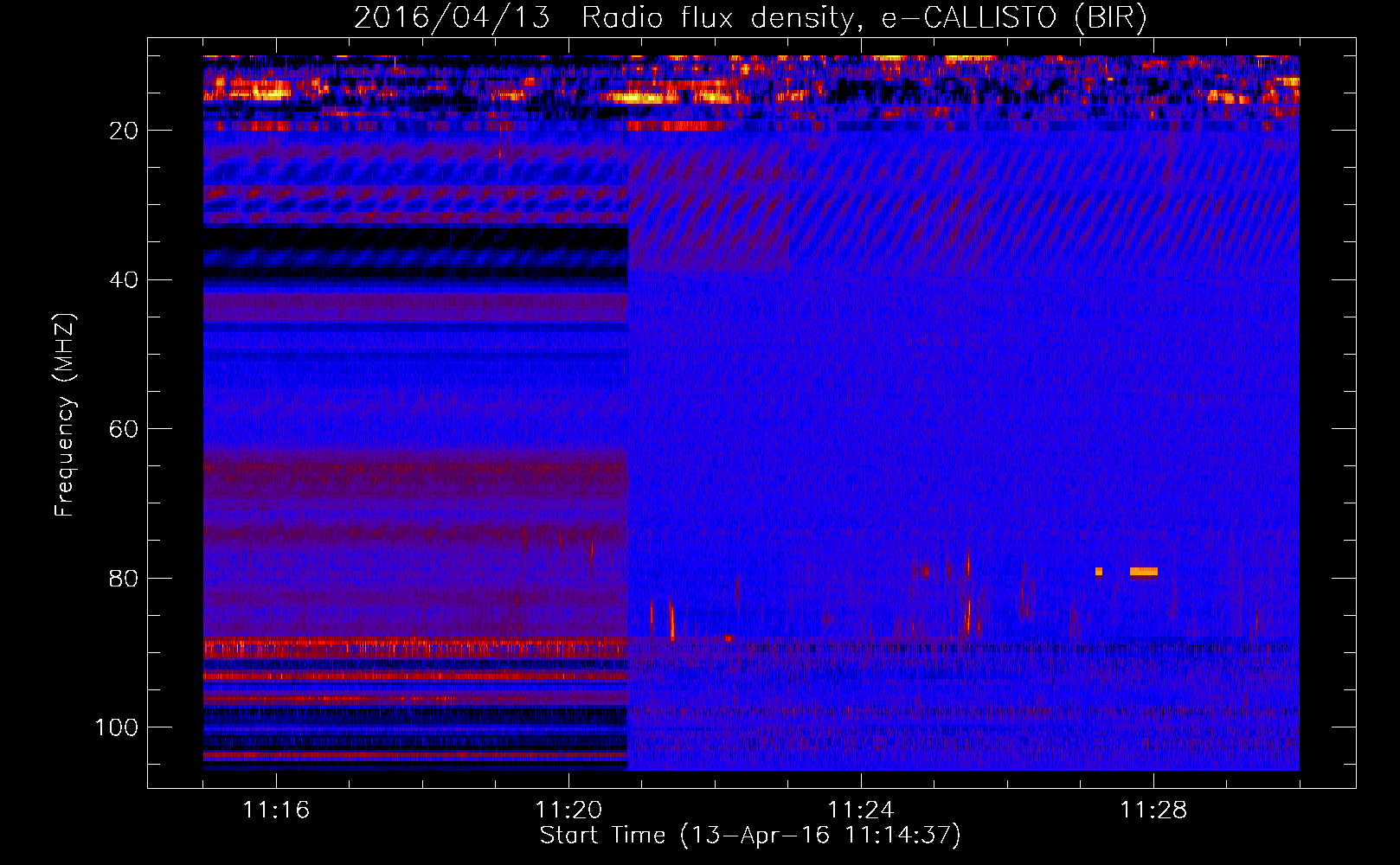The width and height of the screenshot is (1400, 865).
Task: Click the 100 frequency tick label
Action: point(117,727)
